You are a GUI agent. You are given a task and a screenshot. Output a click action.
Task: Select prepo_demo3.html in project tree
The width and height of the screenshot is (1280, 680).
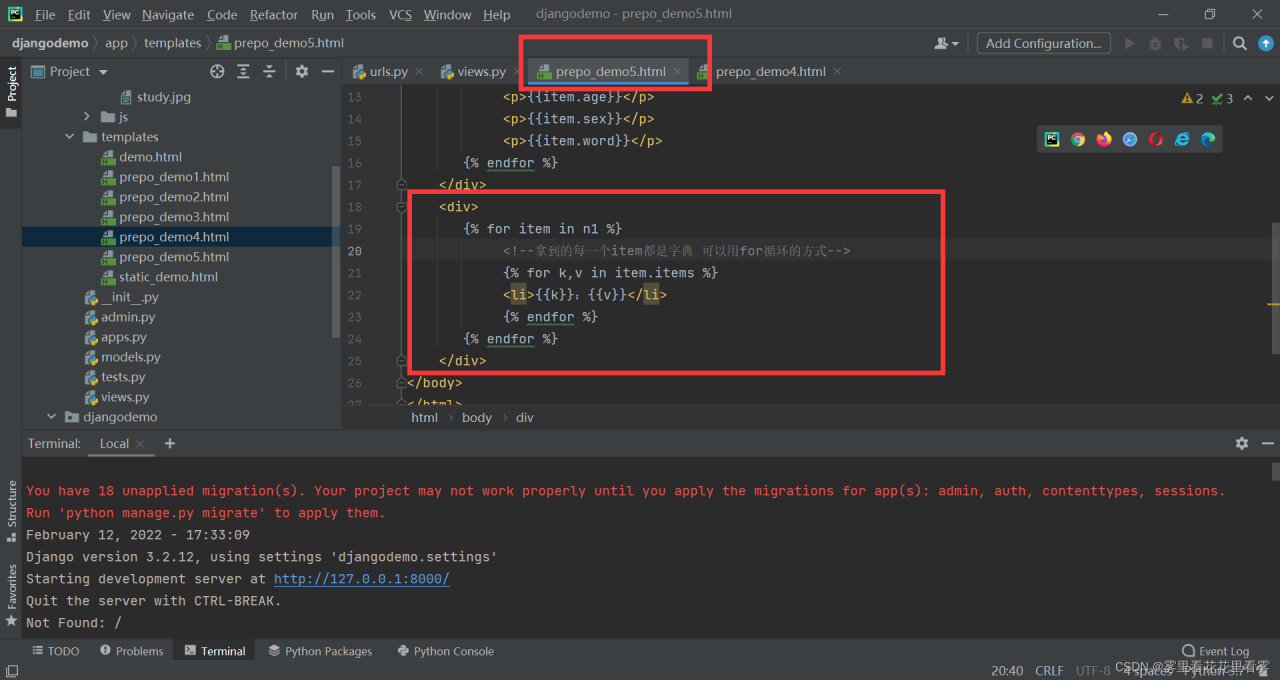pos(173,217)
